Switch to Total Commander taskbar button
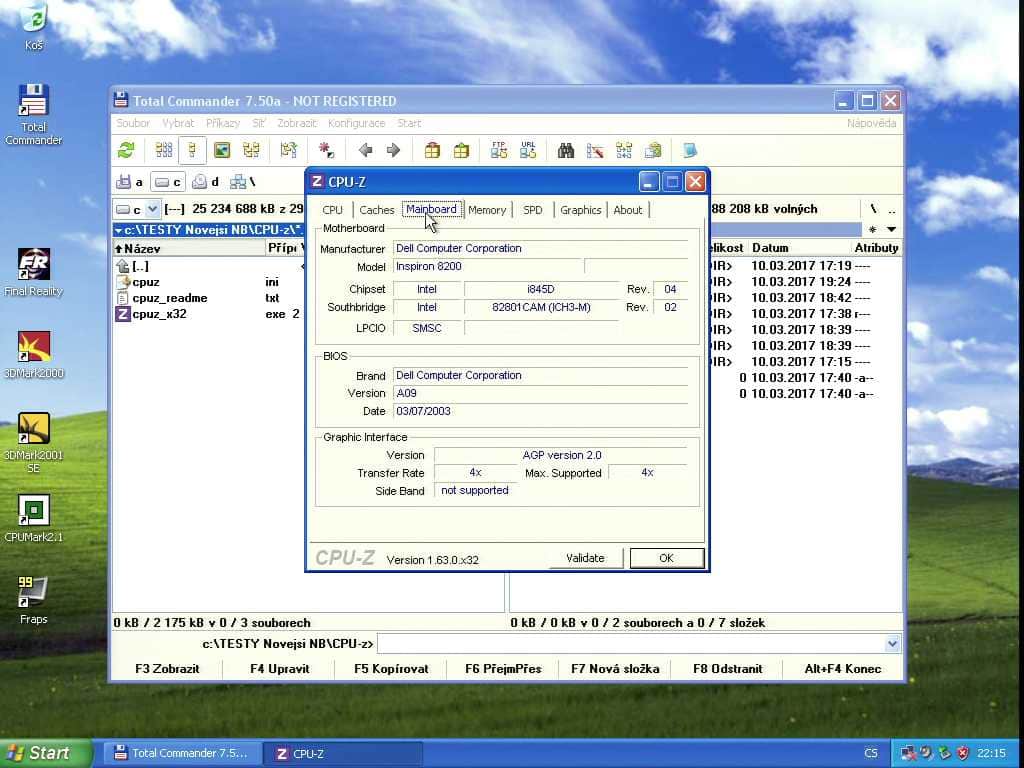Screen dimensions: 1024x768 (x=180, y=754)
